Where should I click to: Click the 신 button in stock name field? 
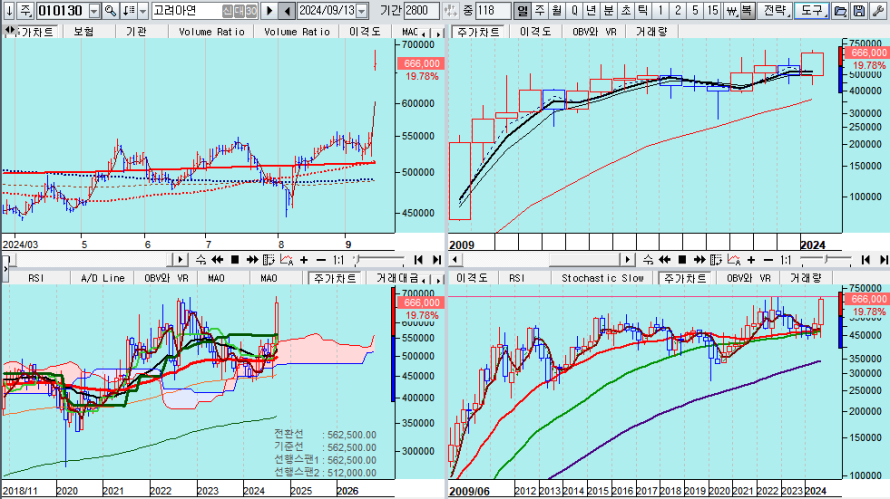[x=227, y=11]
